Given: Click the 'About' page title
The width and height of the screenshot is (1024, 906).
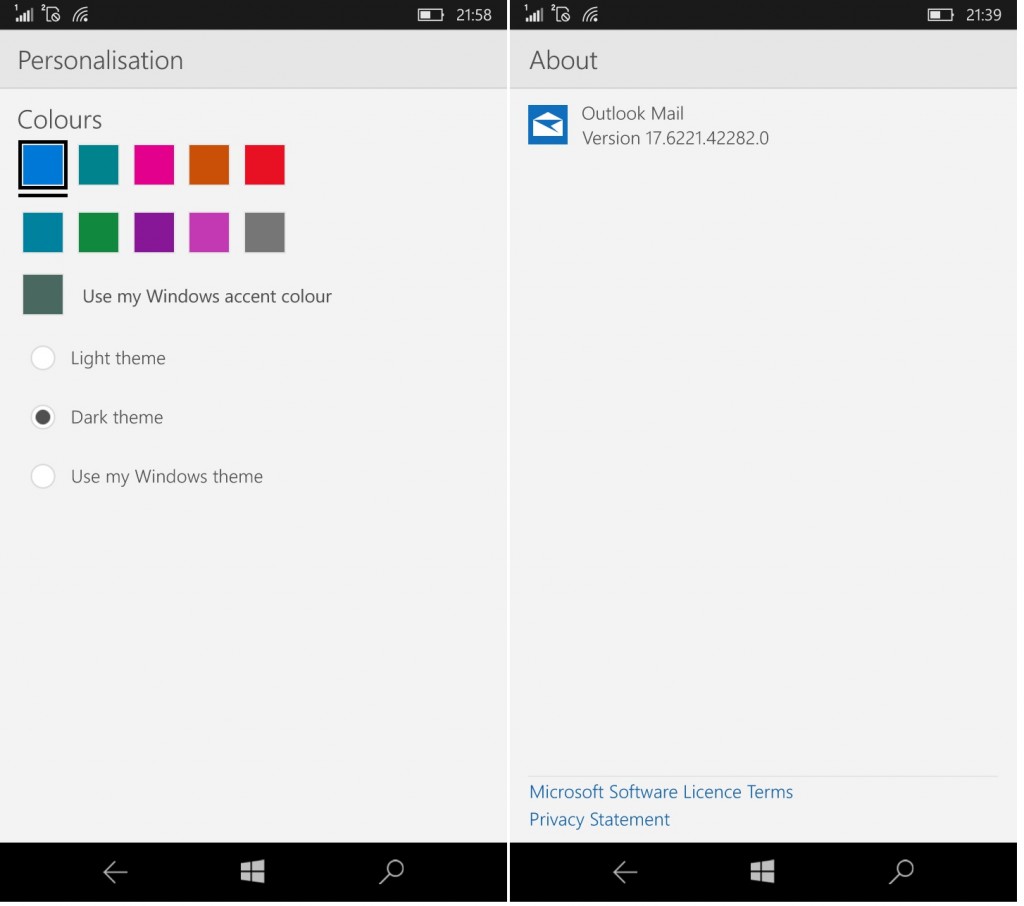Looking at the screenshot, I should click(564, 61).
